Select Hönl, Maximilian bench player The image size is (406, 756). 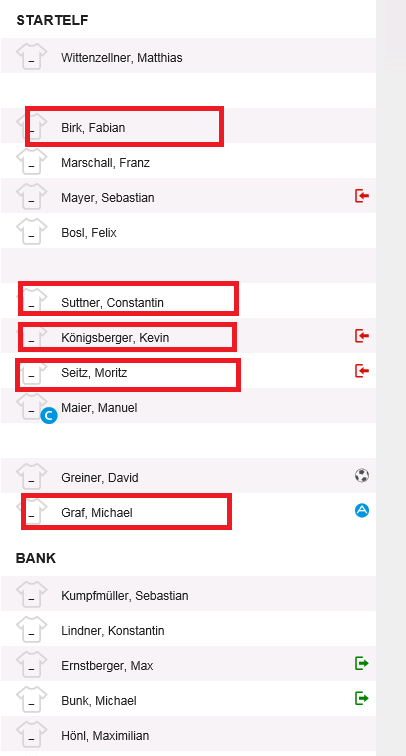click(x=105, y=736)
